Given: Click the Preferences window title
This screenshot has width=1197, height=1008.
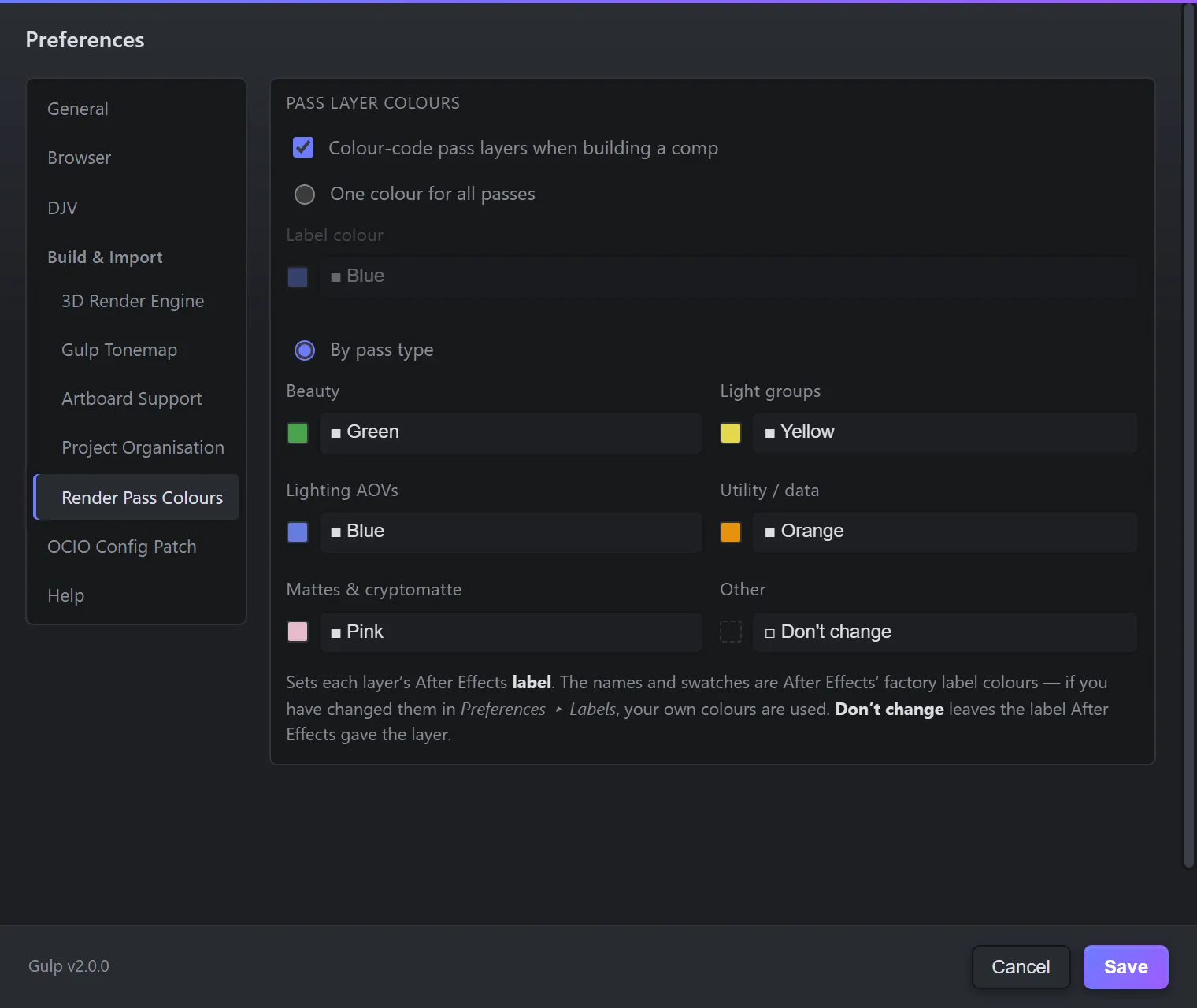Looking at the screenshot, I should tap(85, 40).
